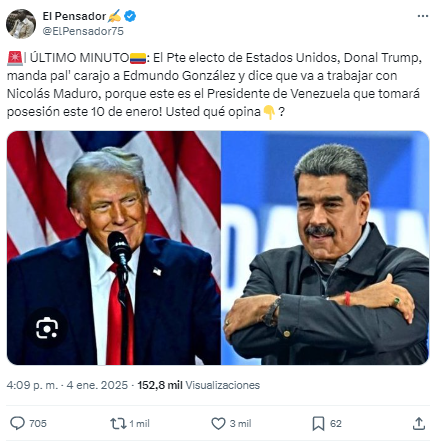Open El Pensador profile avatar
Image resolution: width=439 pixels, height=447 pixels.
21,24
